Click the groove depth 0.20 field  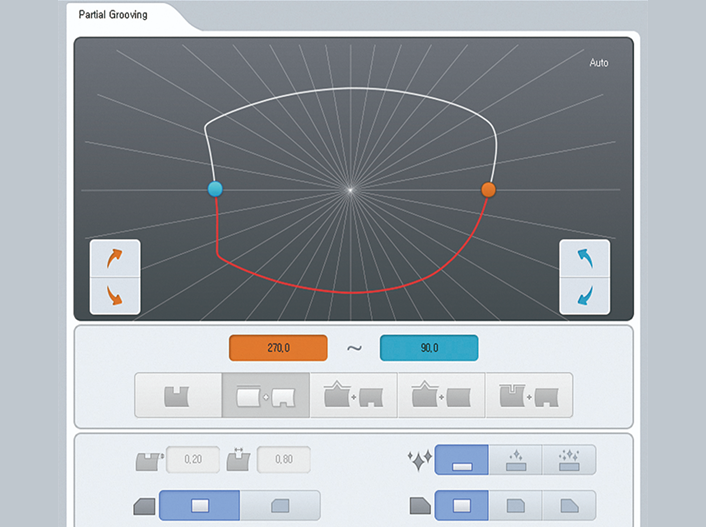[x=193, y=459]
